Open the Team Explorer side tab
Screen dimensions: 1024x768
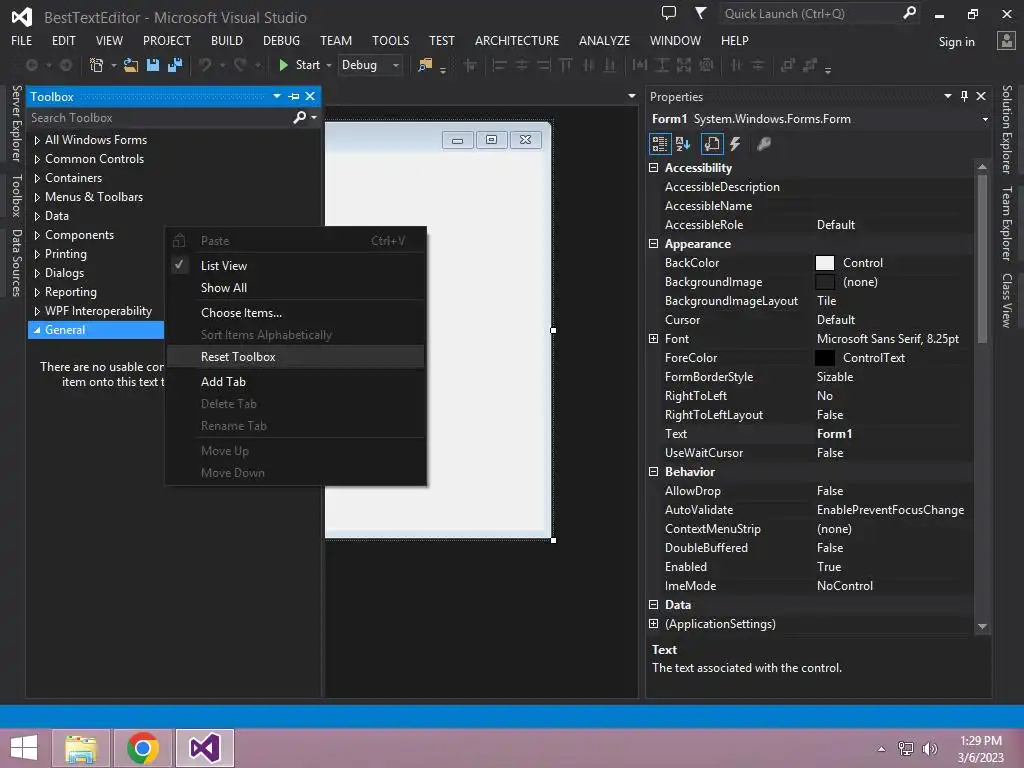[1006, 223]
